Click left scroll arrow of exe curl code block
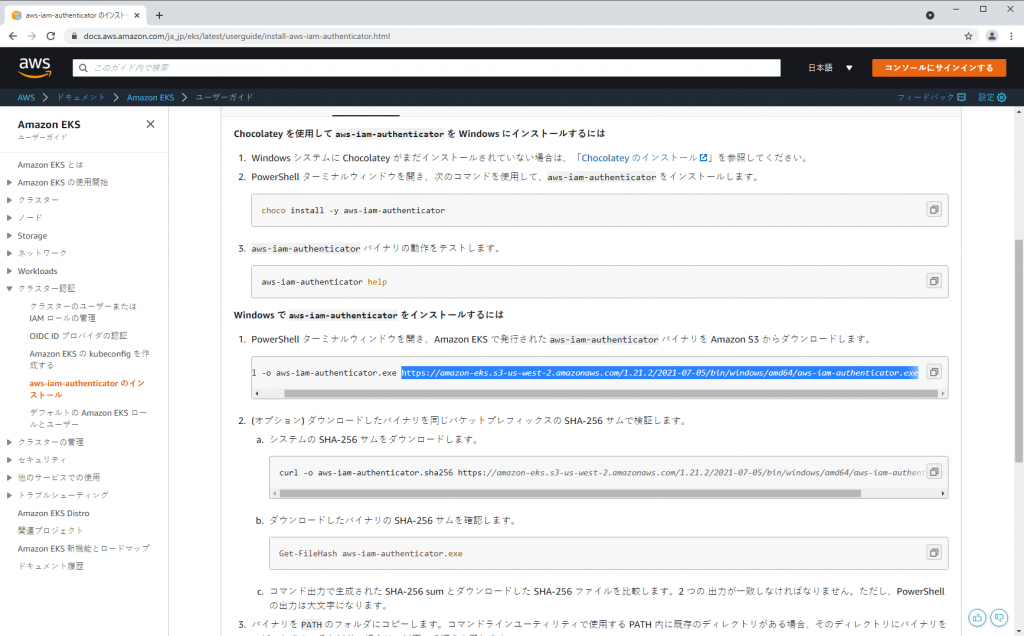The height and width of the screenshot is (636, 1024). (257, 393)
